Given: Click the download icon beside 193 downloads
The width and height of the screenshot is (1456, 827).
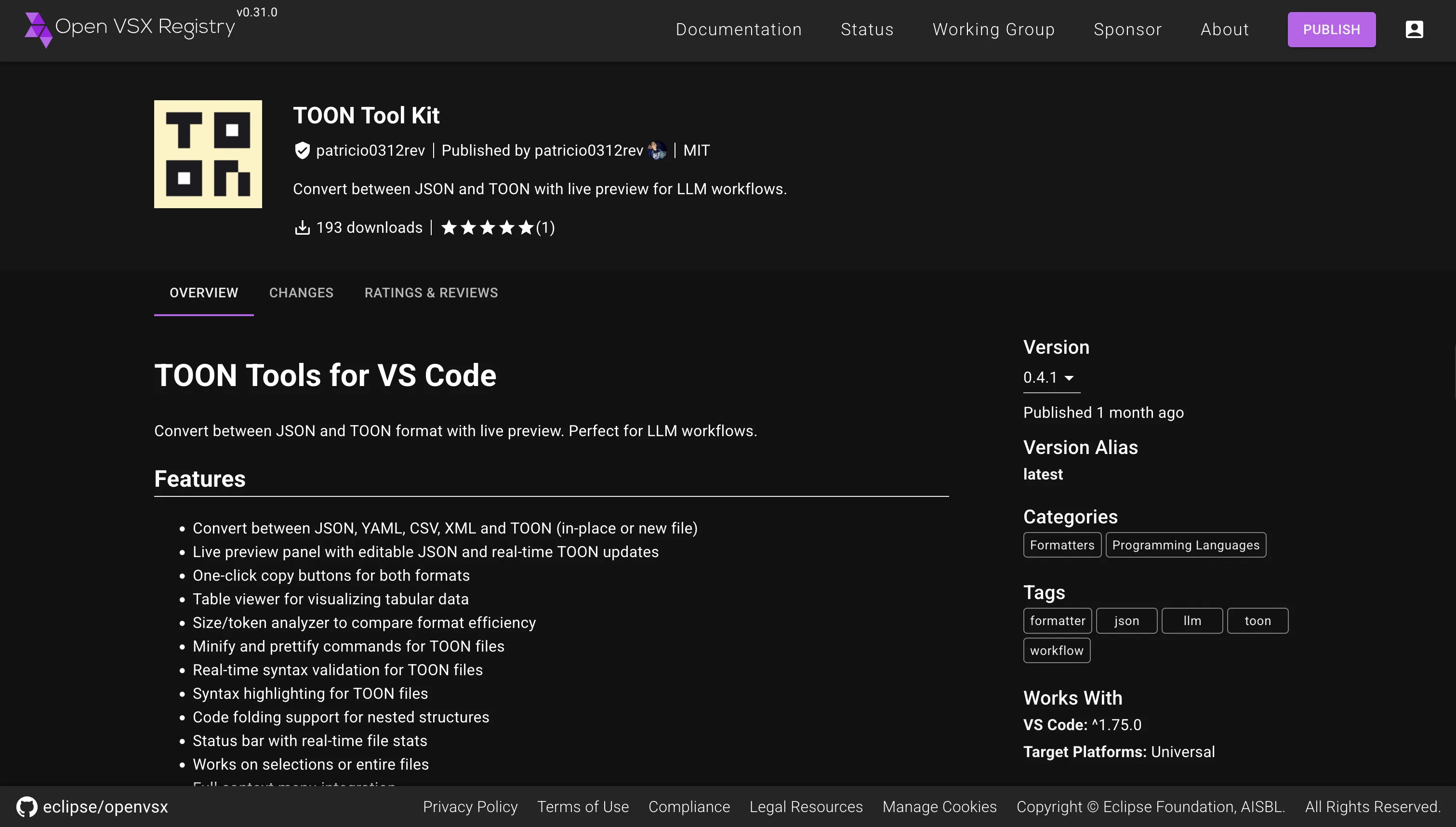Looking at the screenshot, I should click(x=302, y=228).
